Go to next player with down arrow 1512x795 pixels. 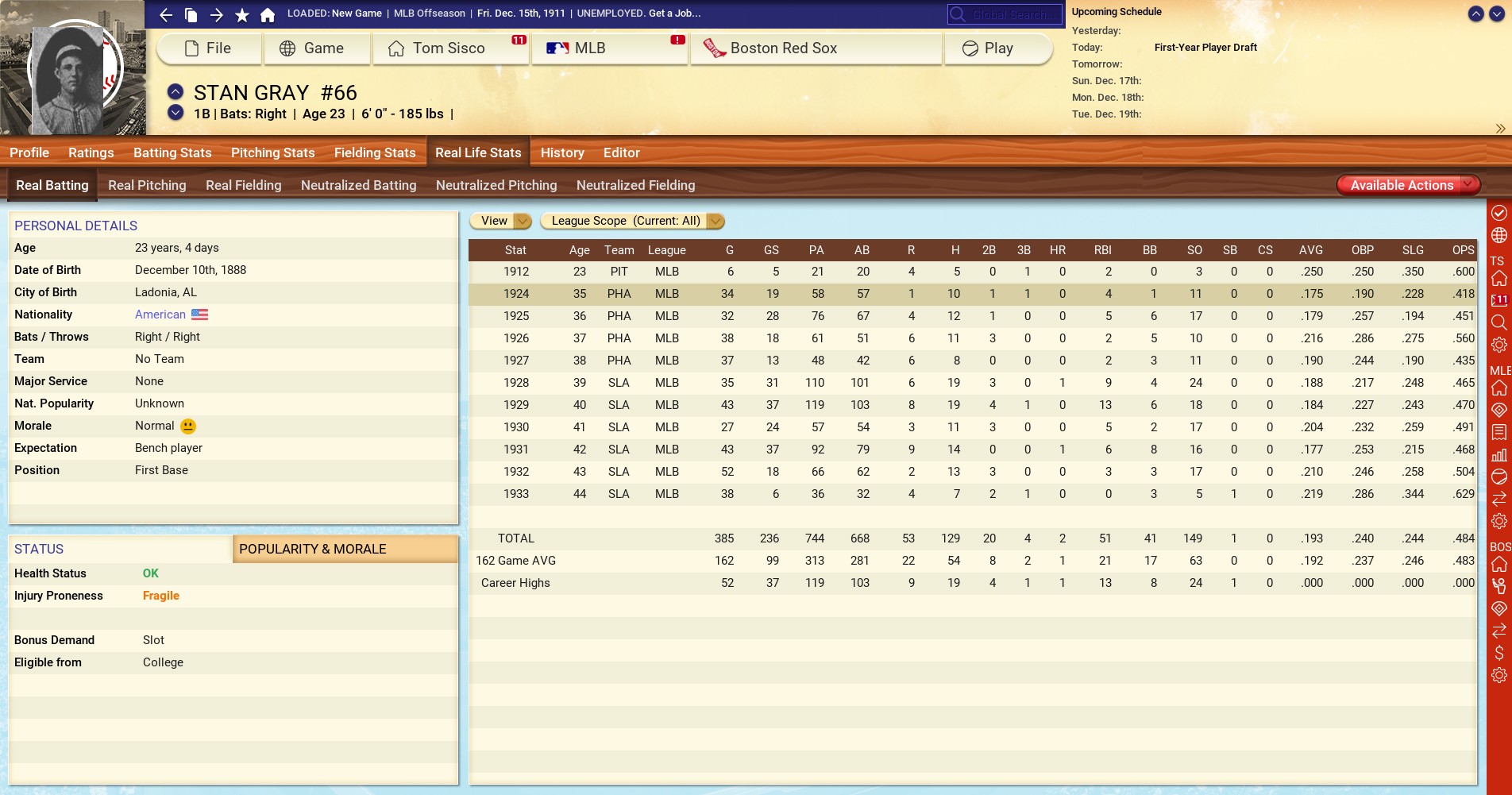175,113
